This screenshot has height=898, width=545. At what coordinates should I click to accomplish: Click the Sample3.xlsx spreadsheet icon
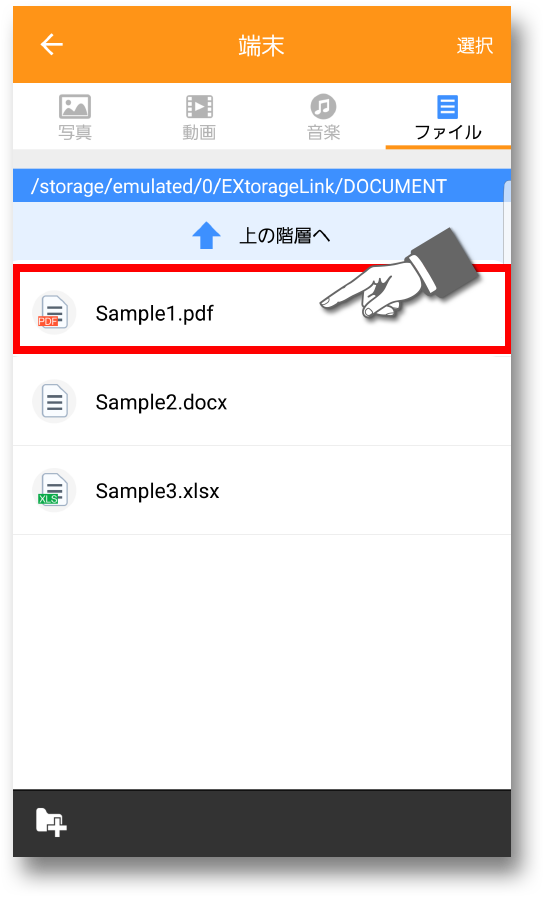tap(54, 490)
